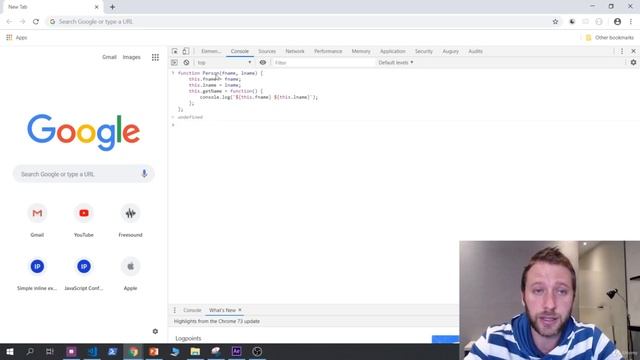
Task: Switch to the Console tab
Action: (x=240, y=51)
